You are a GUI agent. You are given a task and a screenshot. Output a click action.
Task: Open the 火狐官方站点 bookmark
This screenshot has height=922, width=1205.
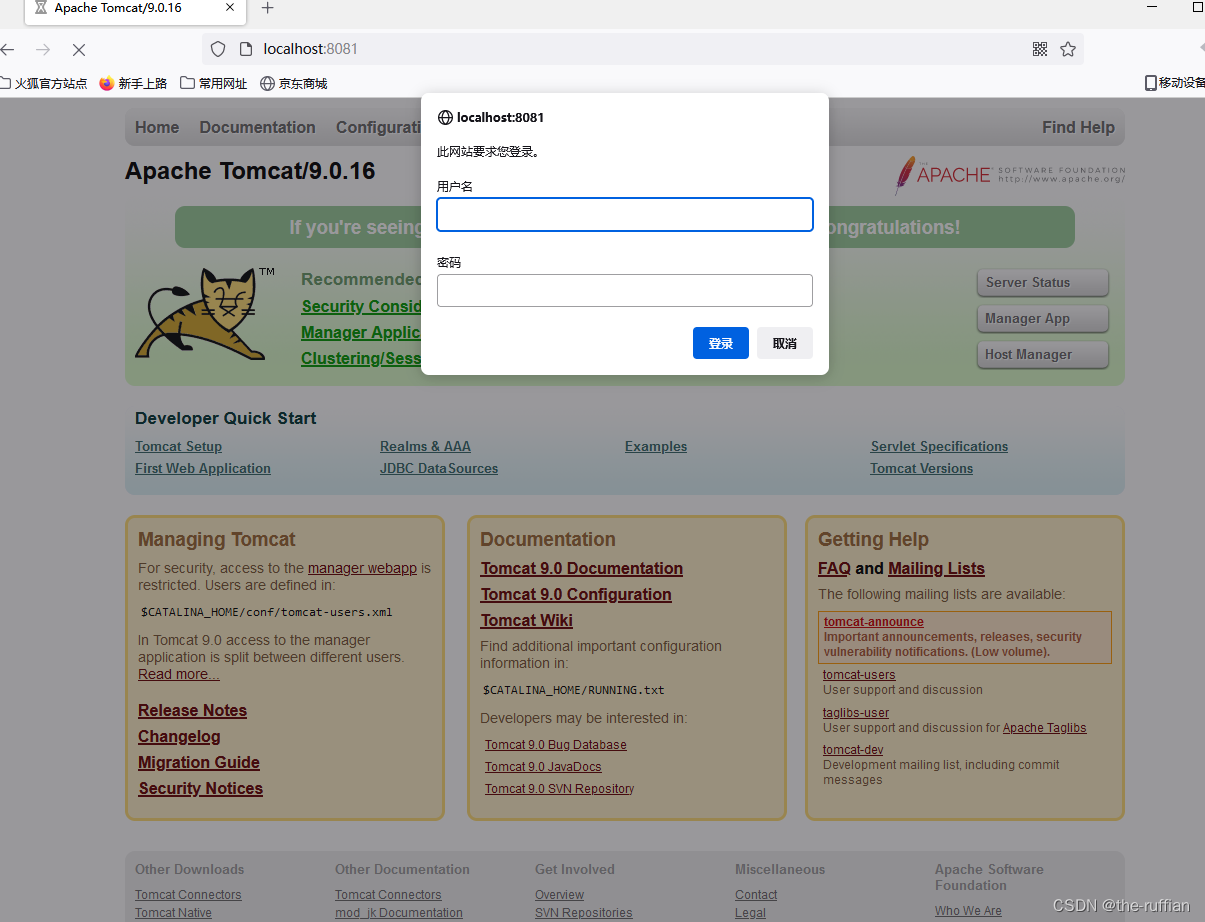point(44,83)
